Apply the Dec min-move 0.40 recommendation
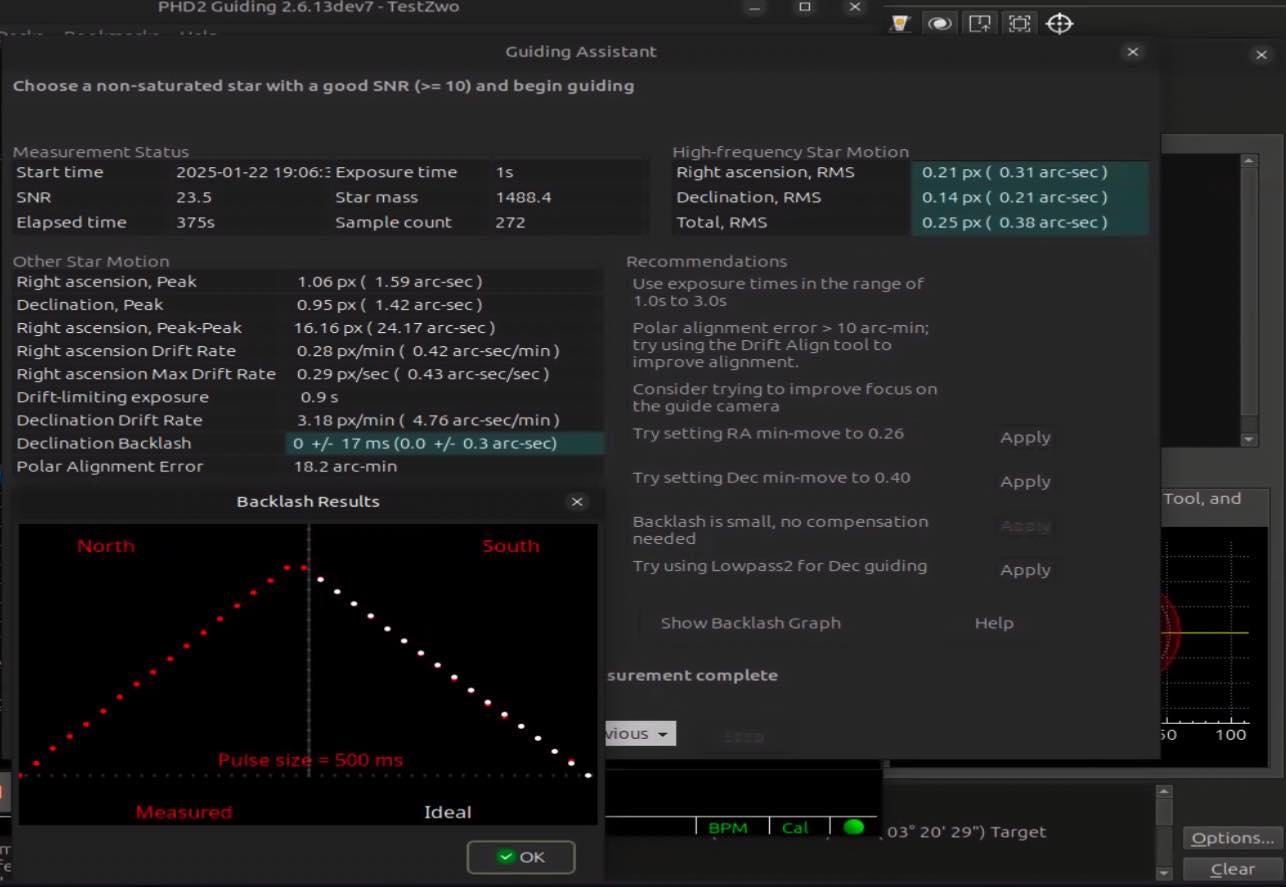Viewport: 1286px width, 887px height. (x=1025, y=481)
